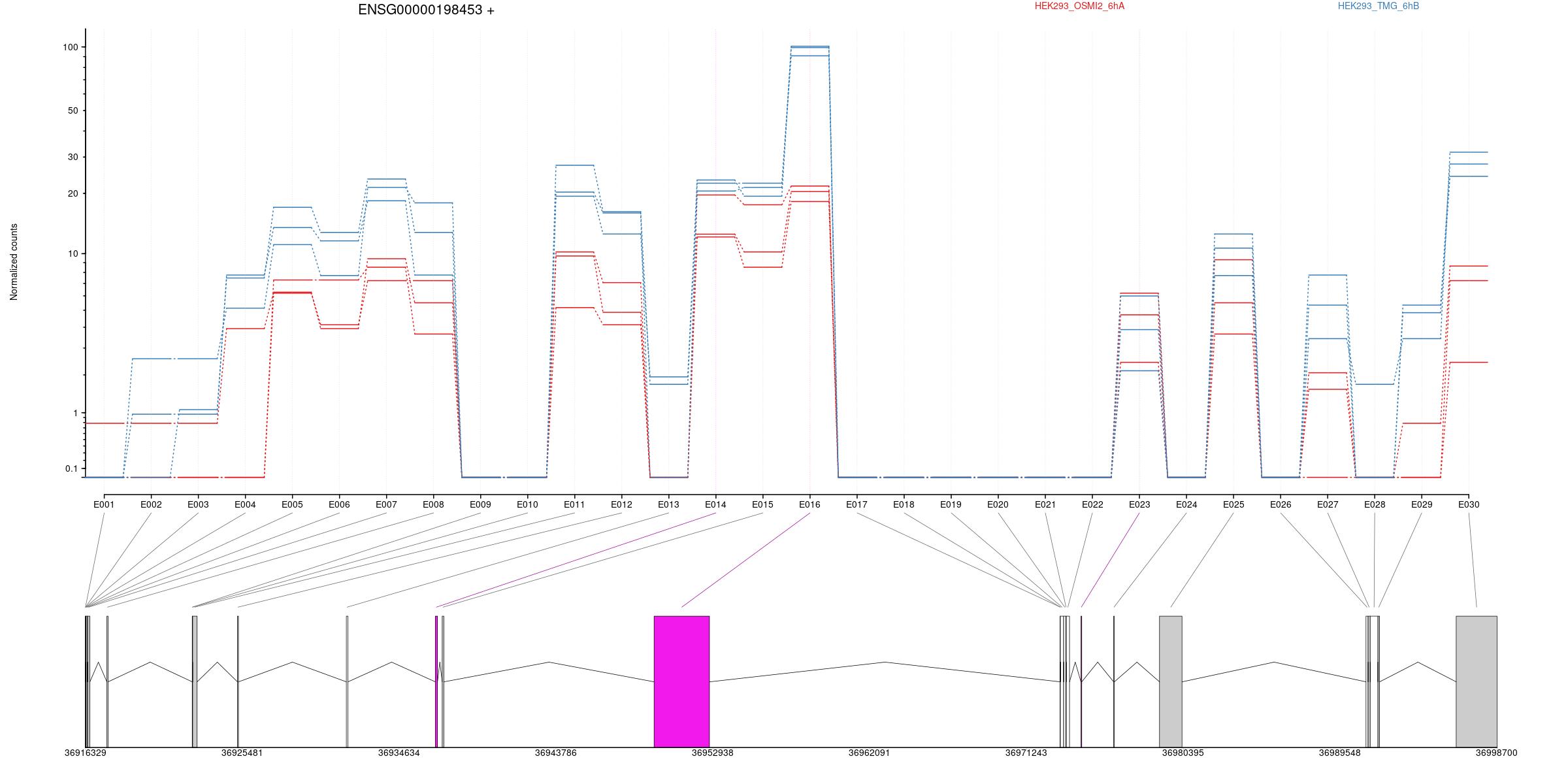The width and height of the screenshot is (1568, 784).
Task: Click exon label E024
Action: click(1186, 504)
